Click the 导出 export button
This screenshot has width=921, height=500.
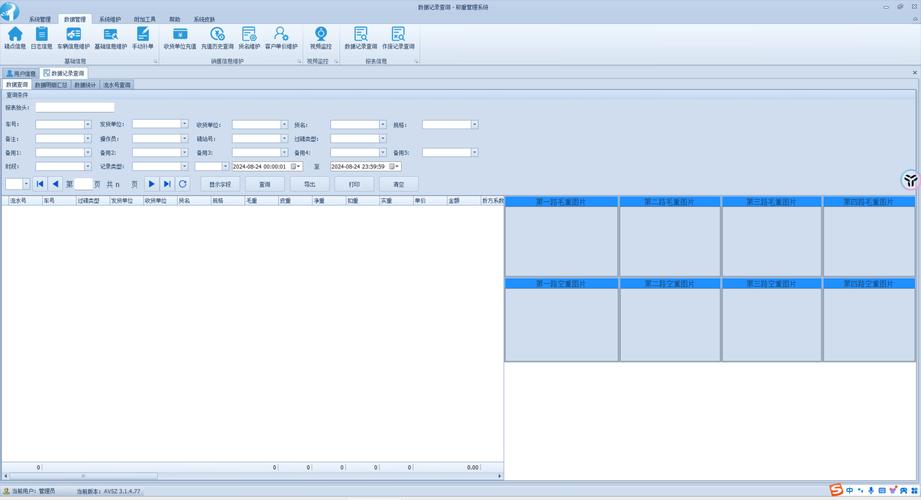309,184
